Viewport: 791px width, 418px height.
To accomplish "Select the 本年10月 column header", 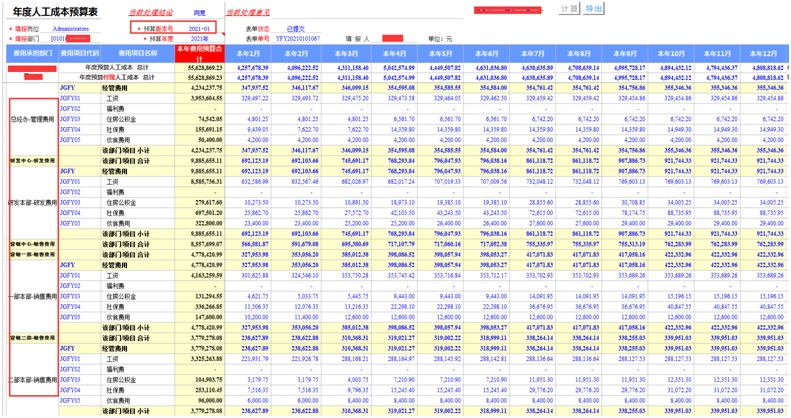I will pyautogui.click(x=671, y=53).
